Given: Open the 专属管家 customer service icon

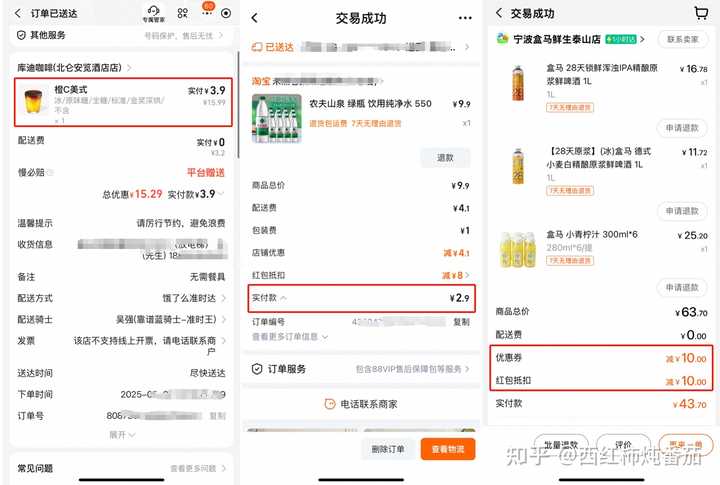Looking at the screenshot, I should coord(153,13).
